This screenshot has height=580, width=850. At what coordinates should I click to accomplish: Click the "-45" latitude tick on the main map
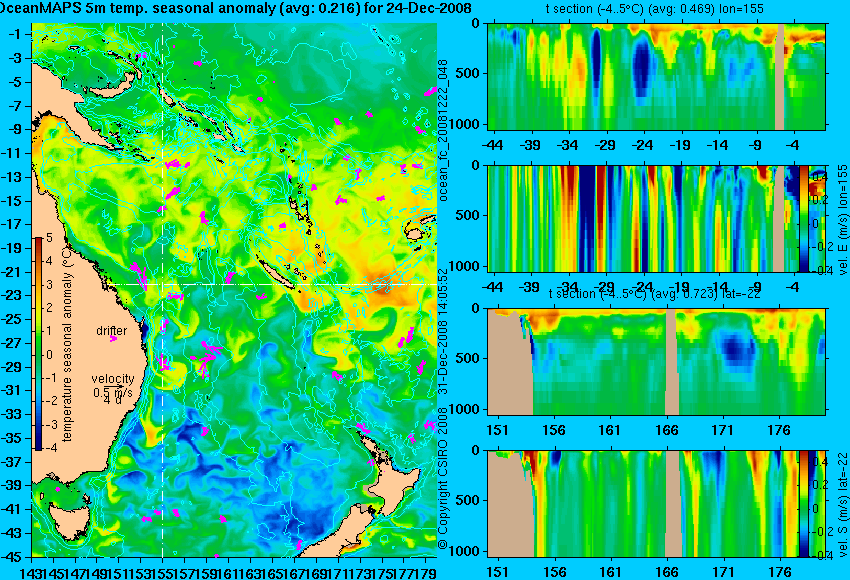[x=13, y=557]
